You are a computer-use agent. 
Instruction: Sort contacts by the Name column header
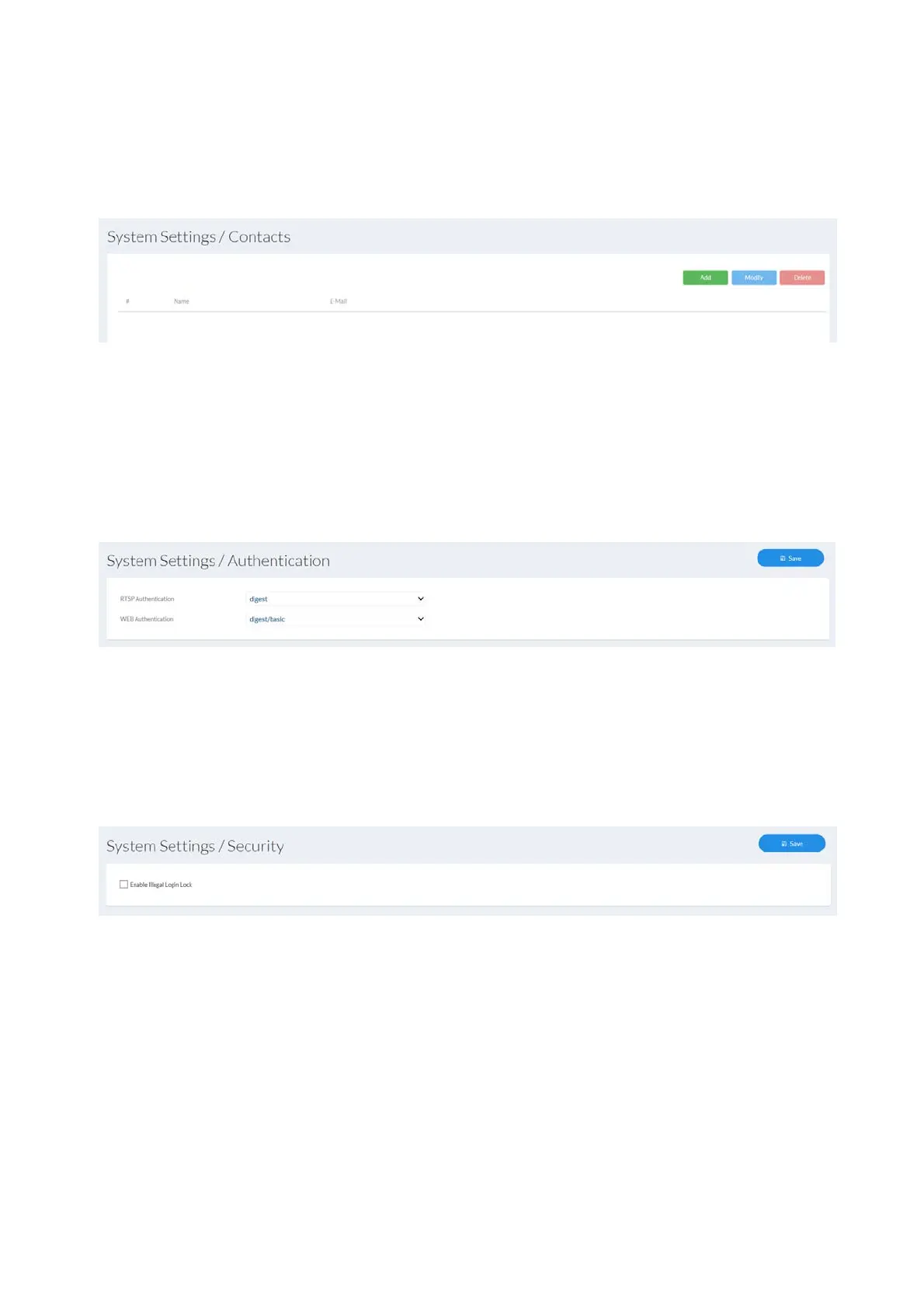182,301
